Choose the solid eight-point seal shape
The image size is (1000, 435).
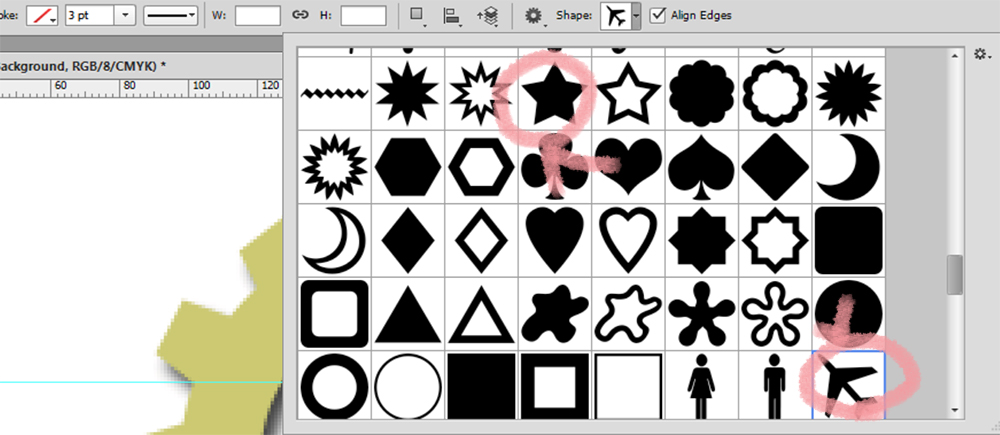click(x=702, y=240)
